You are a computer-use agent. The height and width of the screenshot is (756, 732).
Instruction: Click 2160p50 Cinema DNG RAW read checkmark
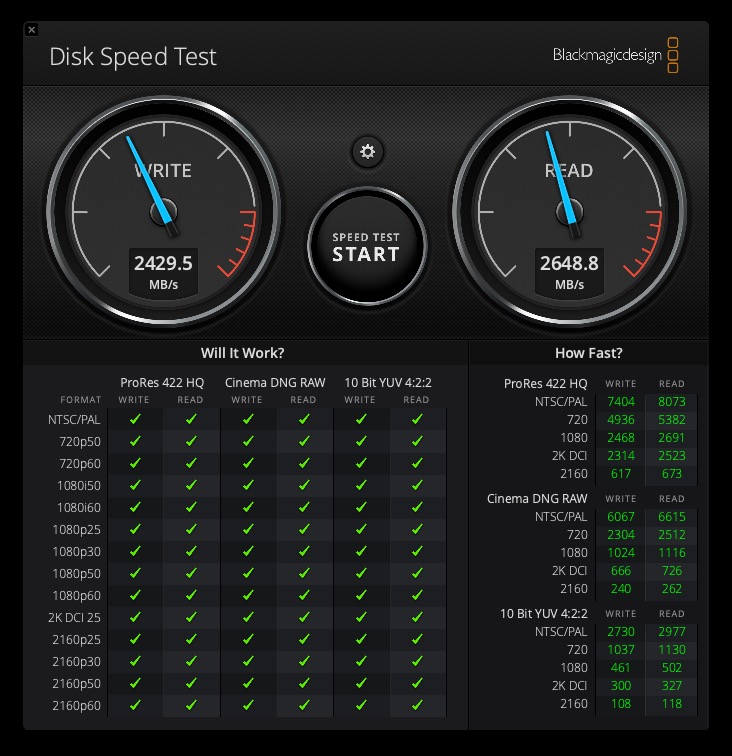coord(304,683)
